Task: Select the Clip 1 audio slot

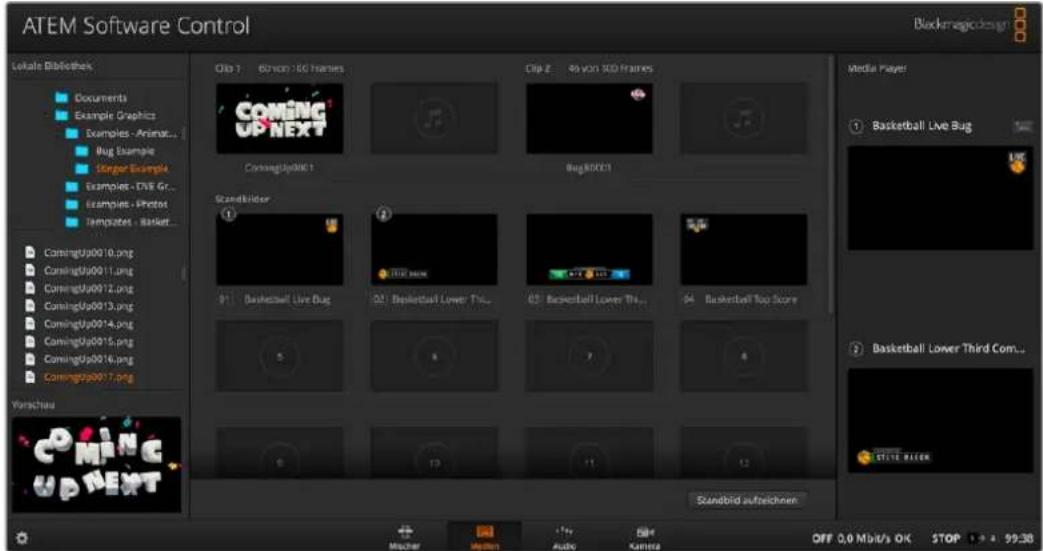Action: coord(434,118)
